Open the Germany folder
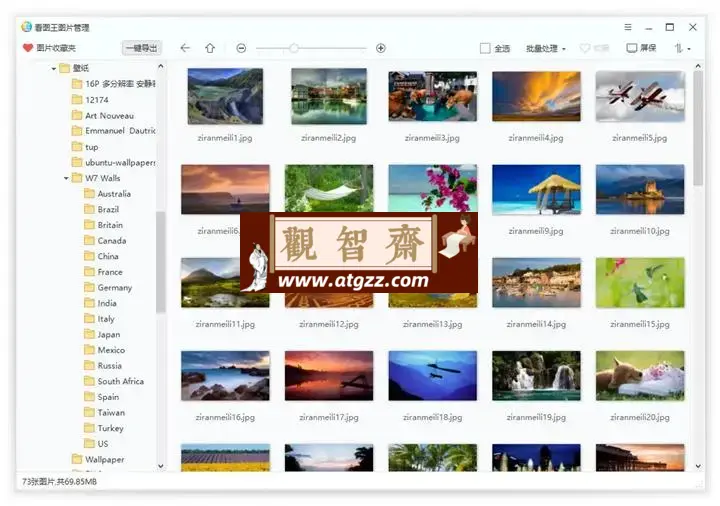The width and height of the screenshot is (720, 506). pyautogui.click(x=108, y=287)
